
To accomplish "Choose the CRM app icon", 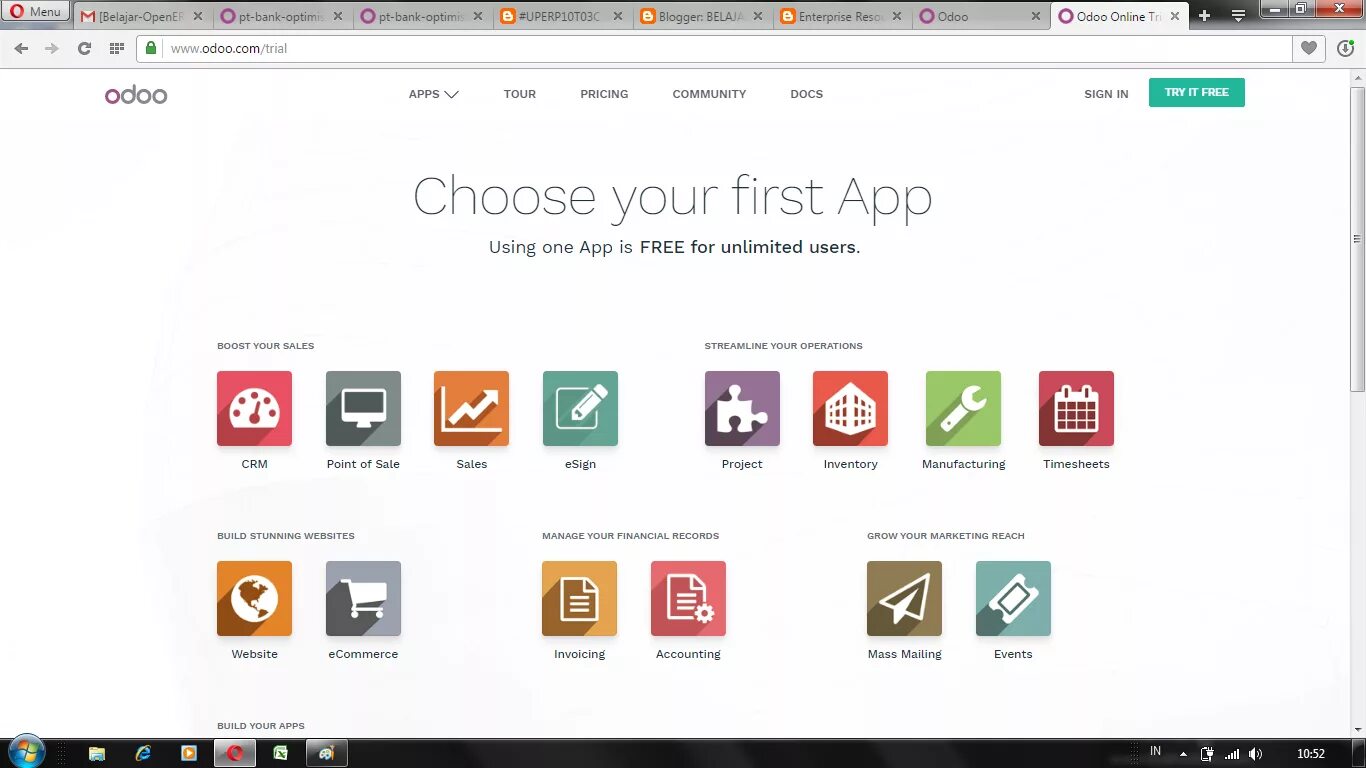I will click(255, 409).
